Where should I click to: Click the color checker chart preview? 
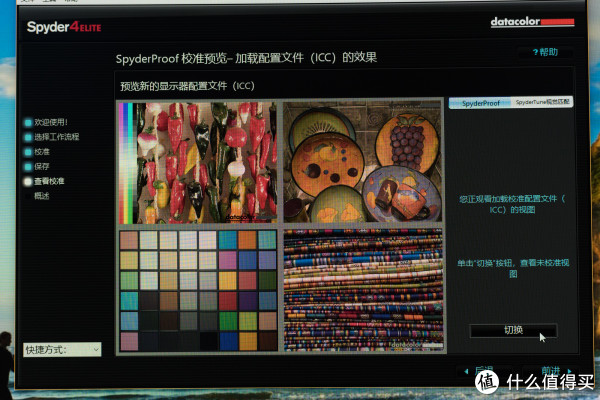point(198,290)
